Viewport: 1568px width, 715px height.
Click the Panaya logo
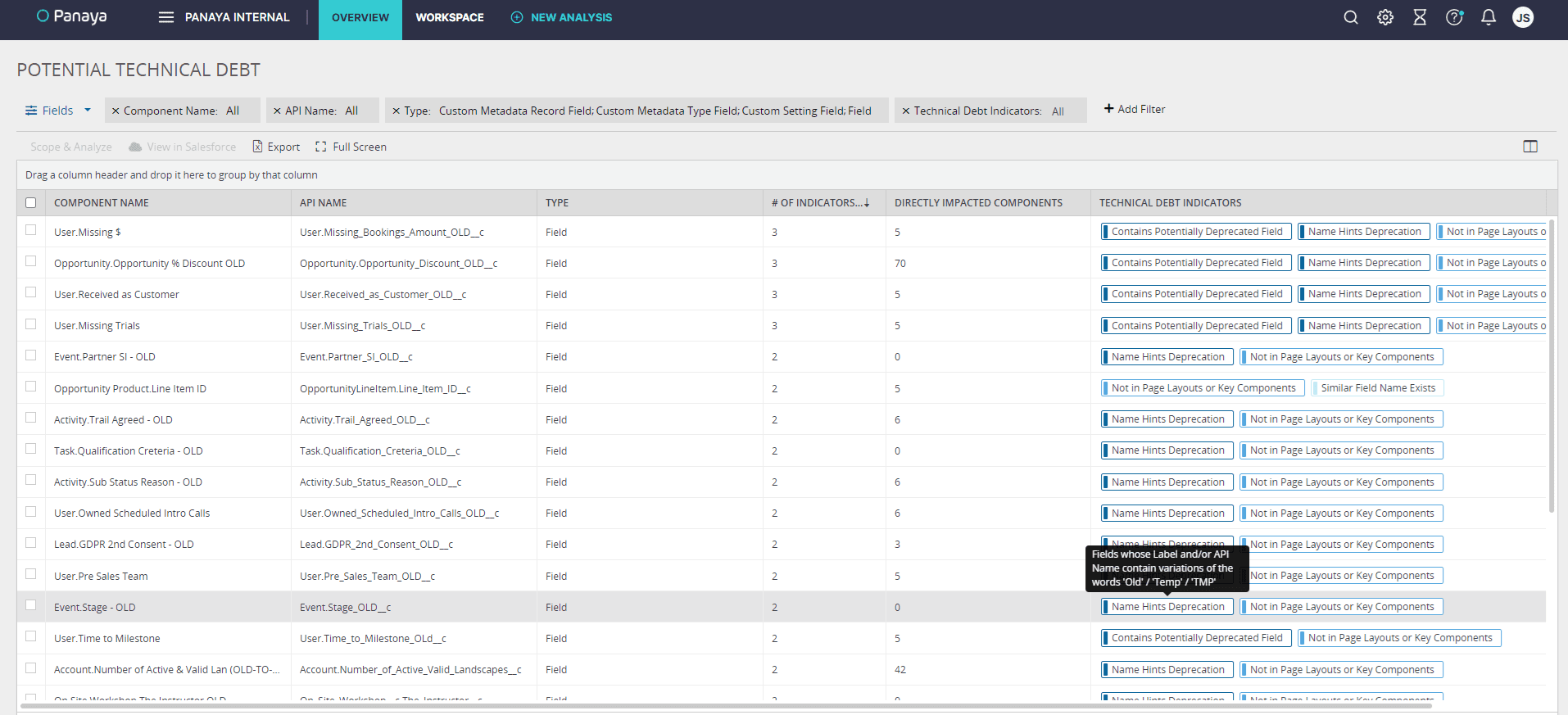pos(72,16)
